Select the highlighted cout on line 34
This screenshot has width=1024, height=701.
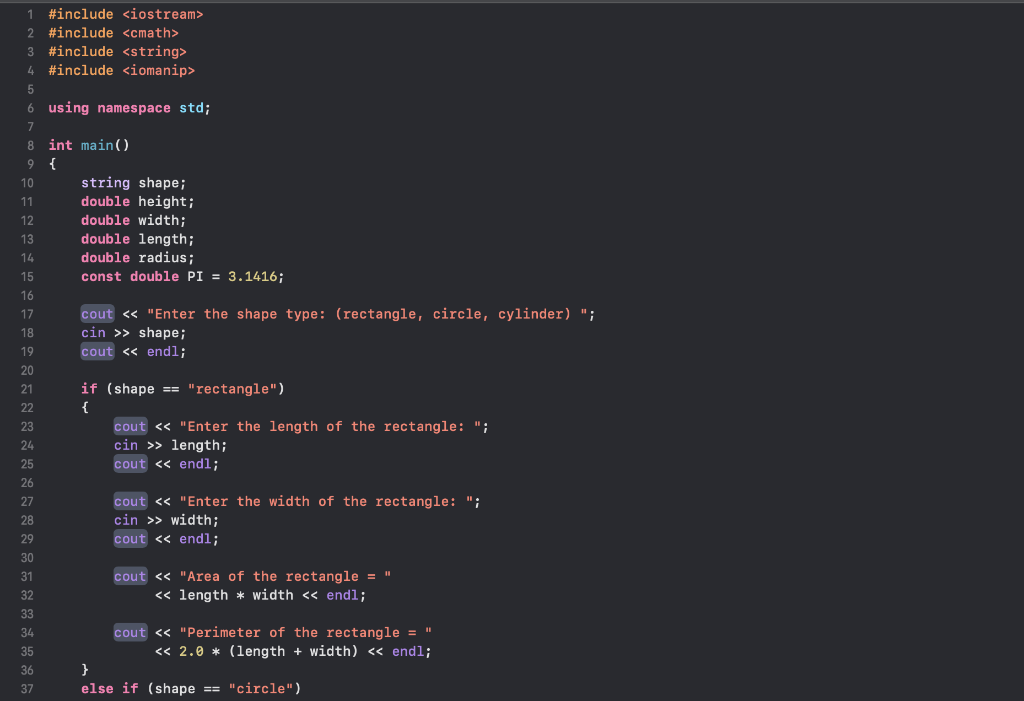click(x=130, y=632)
